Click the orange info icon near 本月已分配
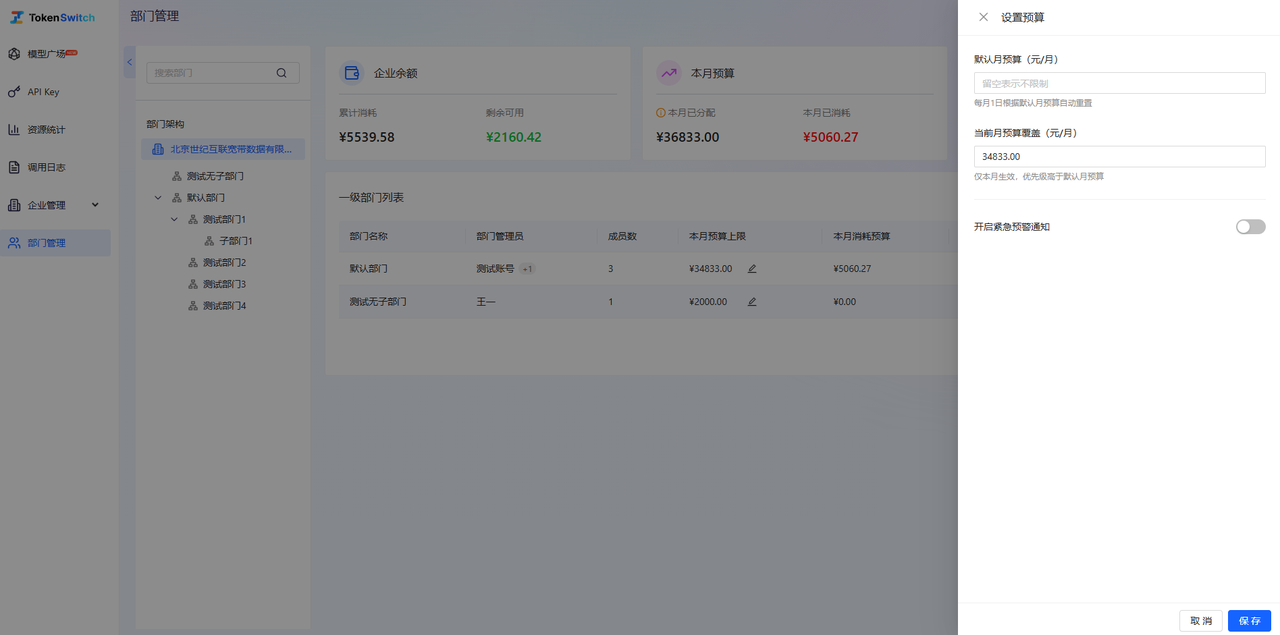 tap(660, 113)
